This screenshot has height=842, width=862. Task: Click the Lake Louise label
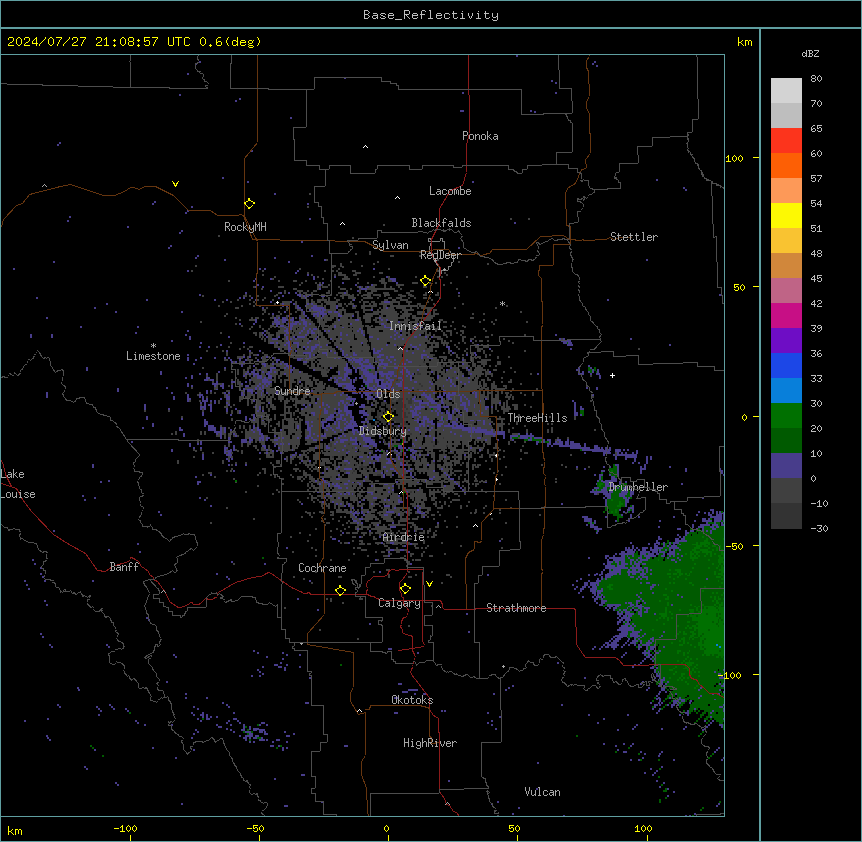click(18, 484)
